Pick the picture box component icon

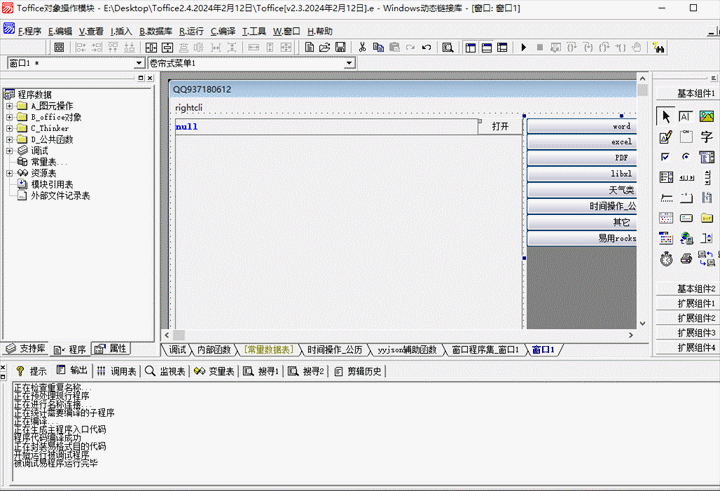[707, 117]
